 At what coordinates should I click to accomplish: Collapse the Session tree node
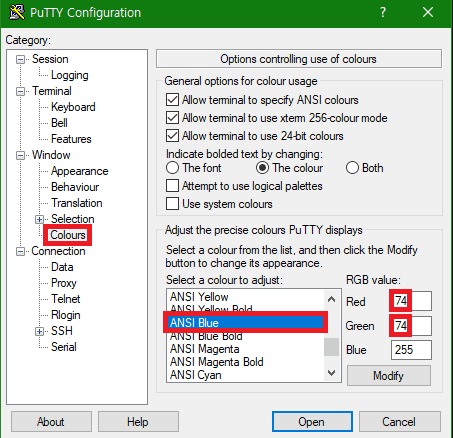coord(21,60)
